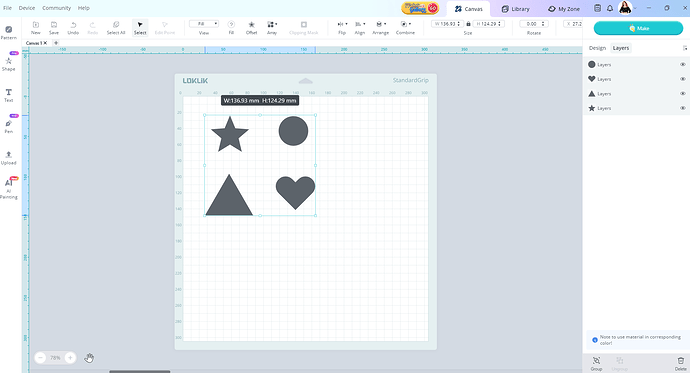Open the Pattern panel in sidebar
690x373 pixels.
click(x=8, y=33)
